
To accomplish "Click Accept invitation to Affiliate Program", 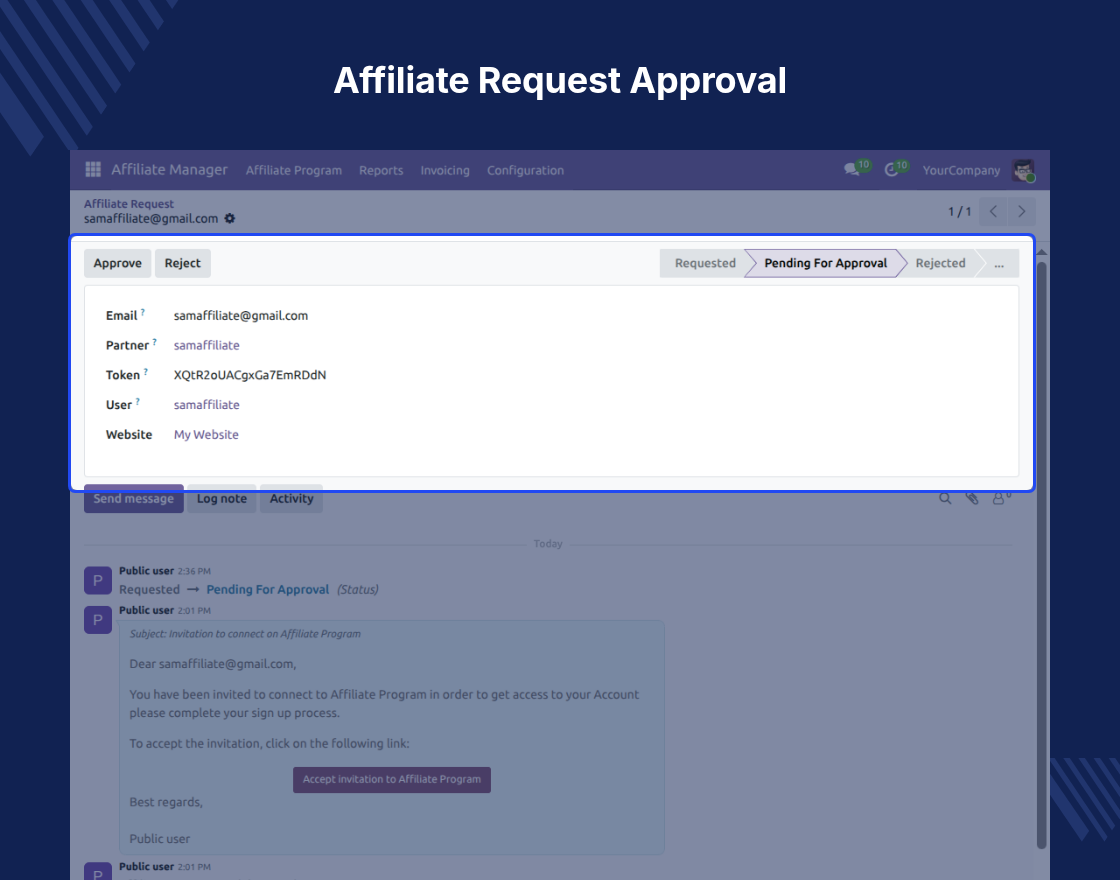I will coord(391,779).
